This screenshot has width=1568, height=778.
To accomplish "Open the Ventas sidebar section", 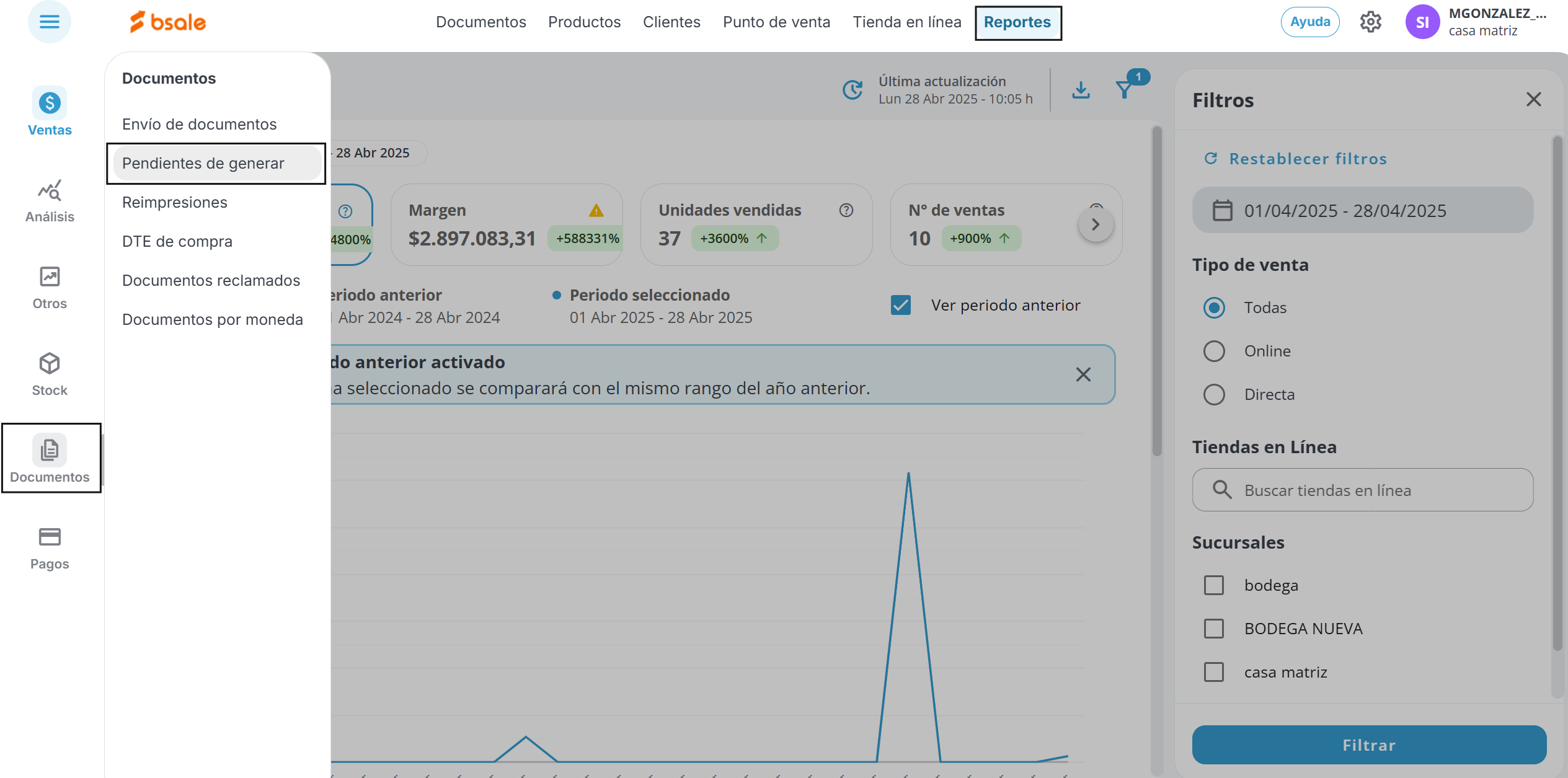I will tap(50, 113).
